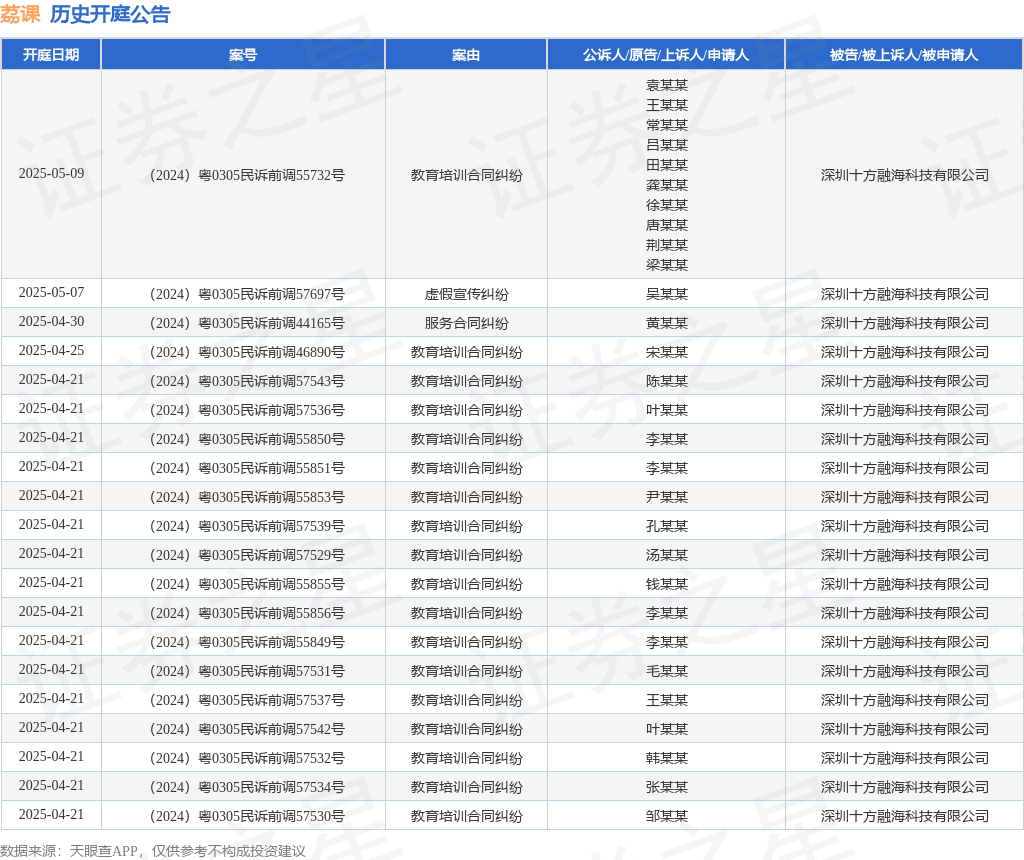This screenshot has height=860, width=1024.
Task: Click the 被告/被上诉人/被申请人 header
Action: point(903,55)
